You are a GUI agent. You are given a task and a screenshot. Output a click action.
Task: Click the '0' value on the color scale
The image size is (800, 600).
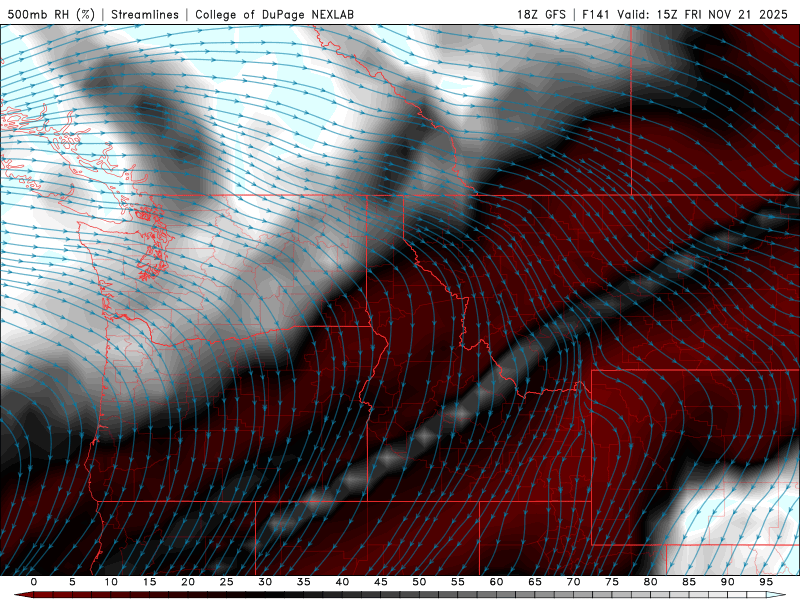[34, 582]
